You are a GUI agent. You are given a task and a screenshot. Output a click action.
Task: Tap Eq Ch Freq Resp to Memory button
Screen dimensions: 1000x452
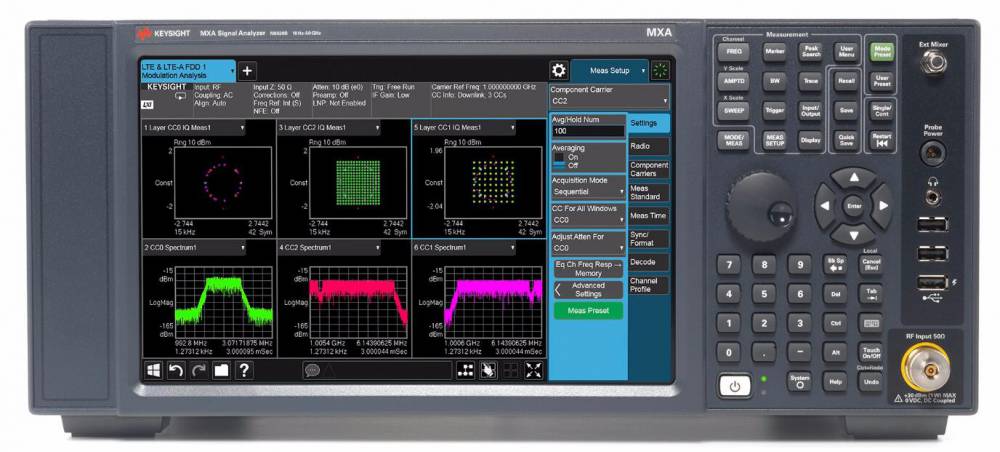tap(587, 268)
